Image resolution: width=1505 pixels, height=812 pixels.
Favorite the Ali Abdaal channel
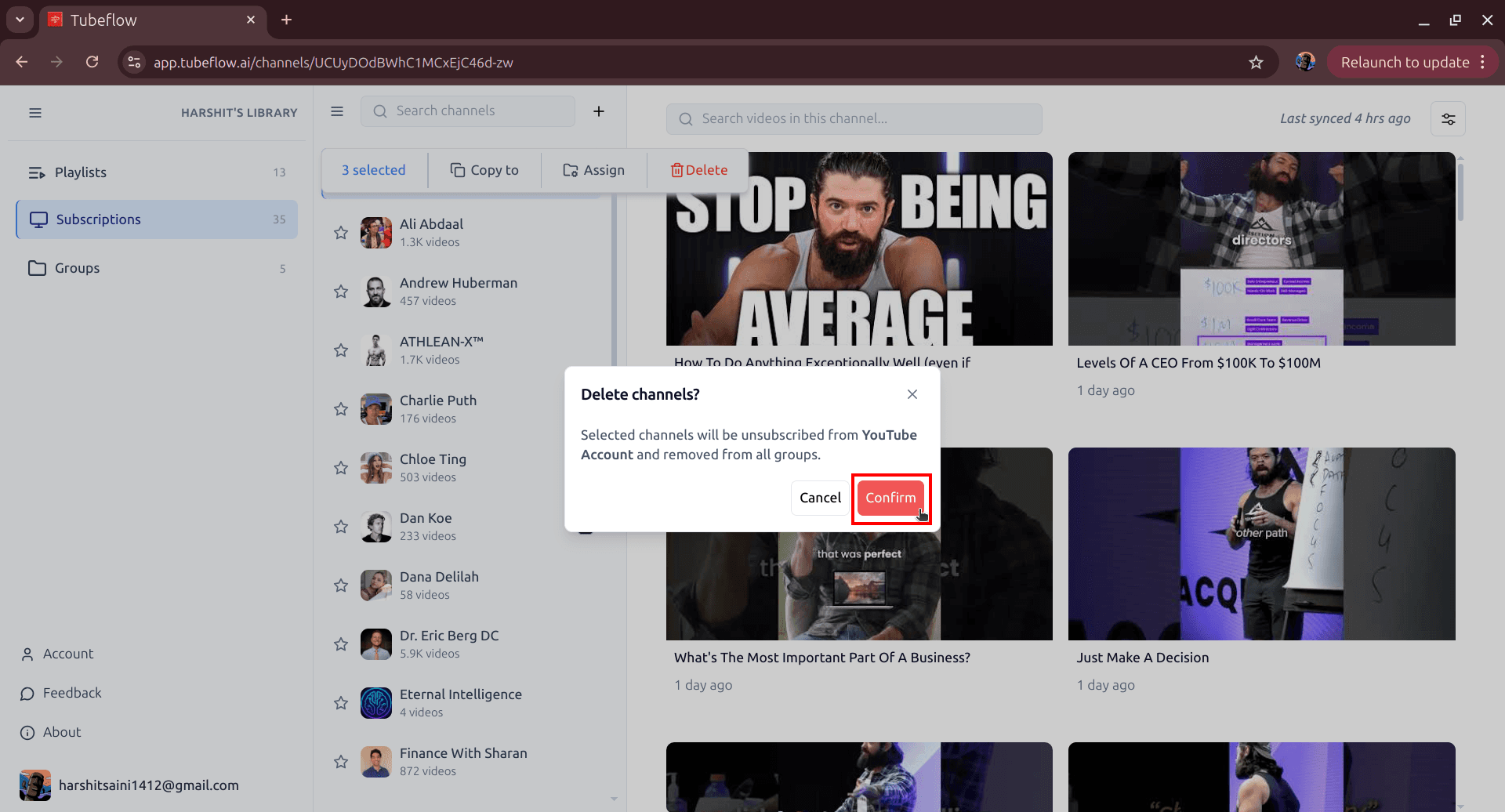(x=340, y=232)
